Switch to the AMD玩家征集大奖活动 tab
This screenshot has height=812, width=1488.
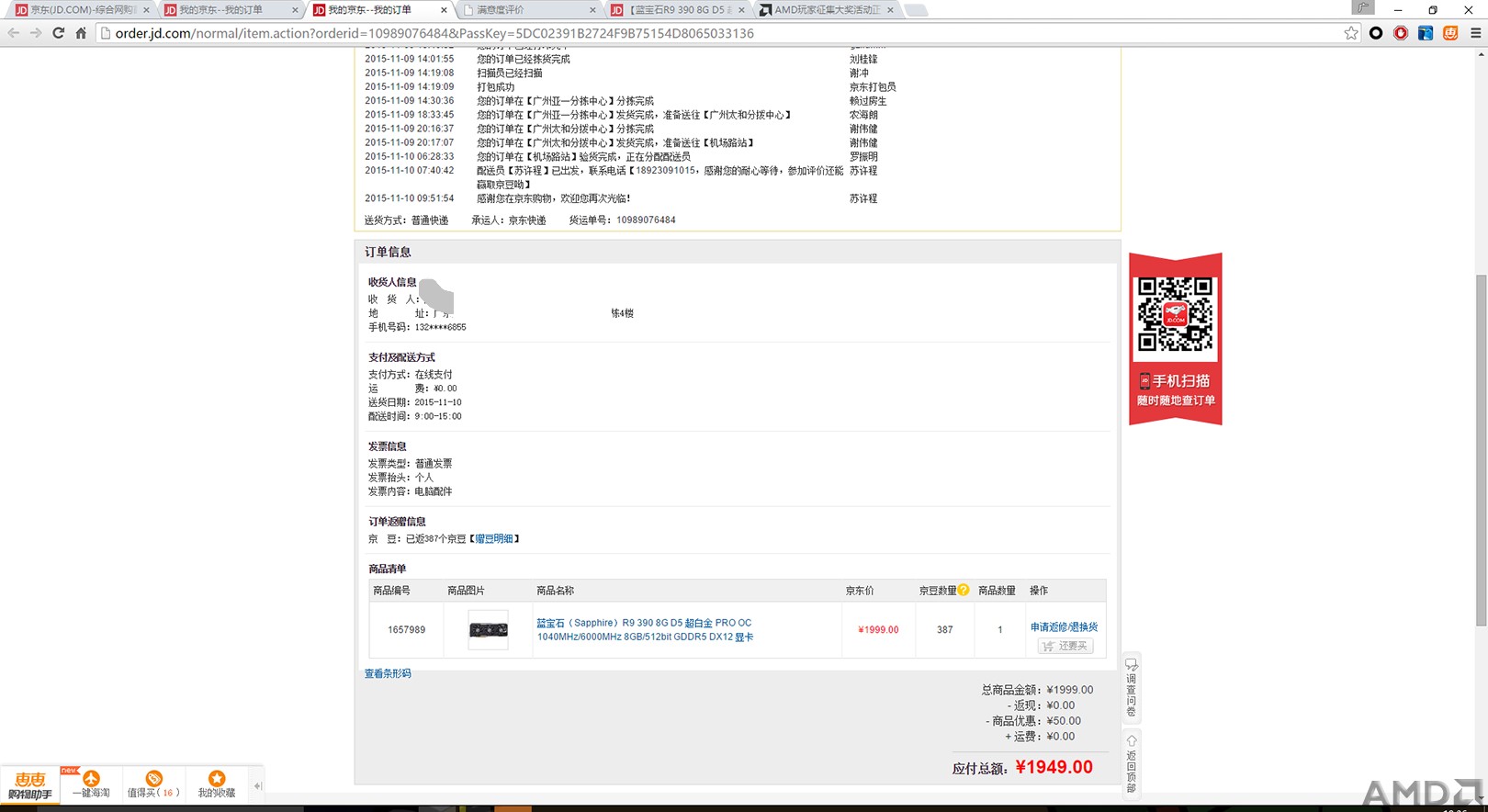[x=825, y=10]
